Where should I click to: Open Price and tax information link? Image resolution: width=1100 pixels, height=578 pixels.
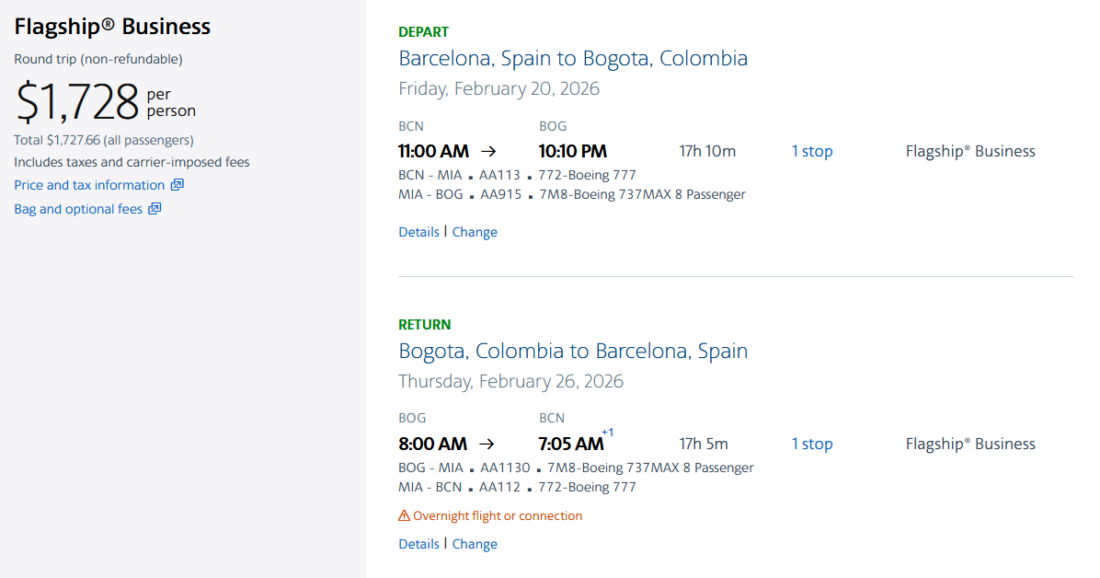[x=89, y=185]
